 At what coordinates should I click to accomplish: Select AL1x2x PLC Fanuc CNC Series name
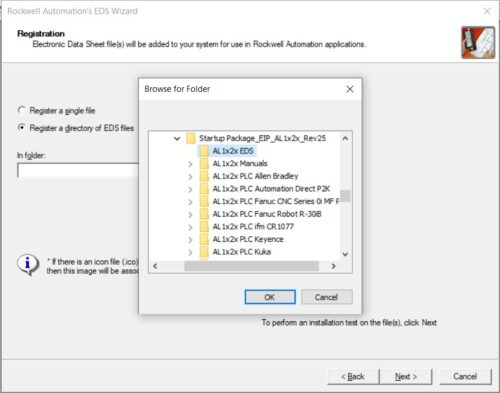pos(276,201)
